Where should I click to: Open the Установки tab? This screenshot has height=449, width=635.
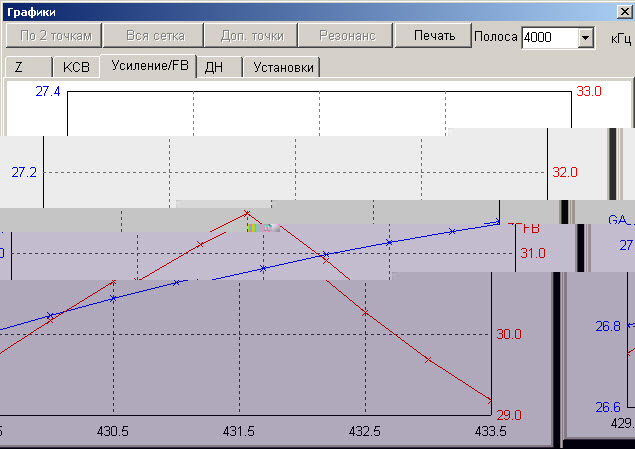(282, 68)
